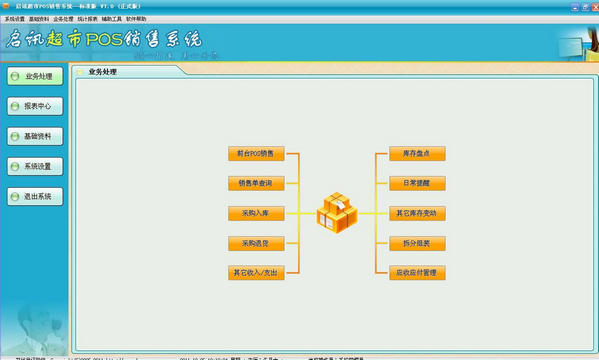Open the 辅助工具 menu in menu bar
The image size is (599, 360).
click(112, 19)
